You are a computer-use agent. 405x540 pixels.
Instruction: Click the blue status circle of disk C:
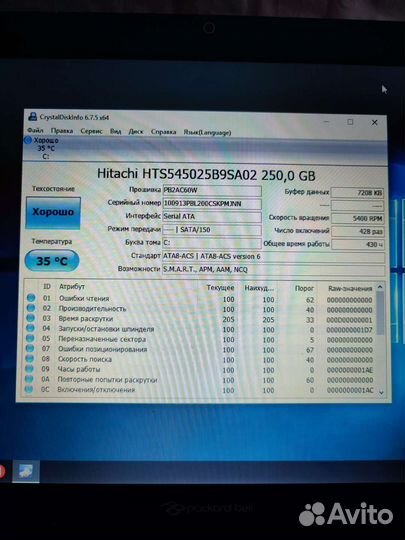pos(28,140)
